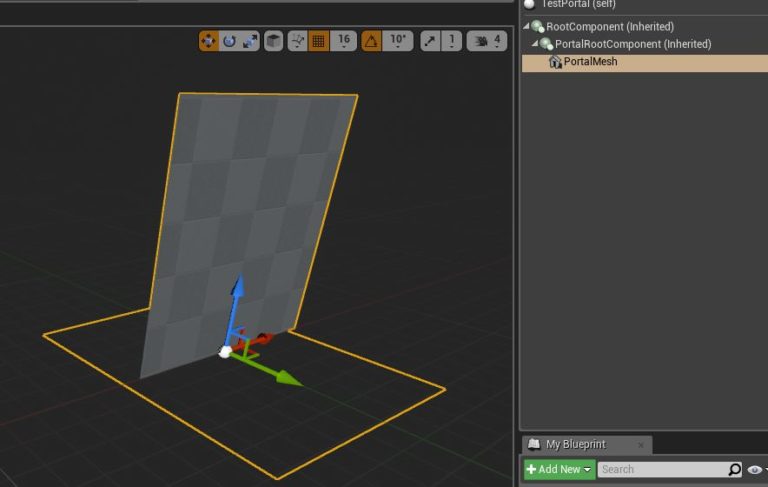Select TestPortal (self) entry

tap(578, 4)
